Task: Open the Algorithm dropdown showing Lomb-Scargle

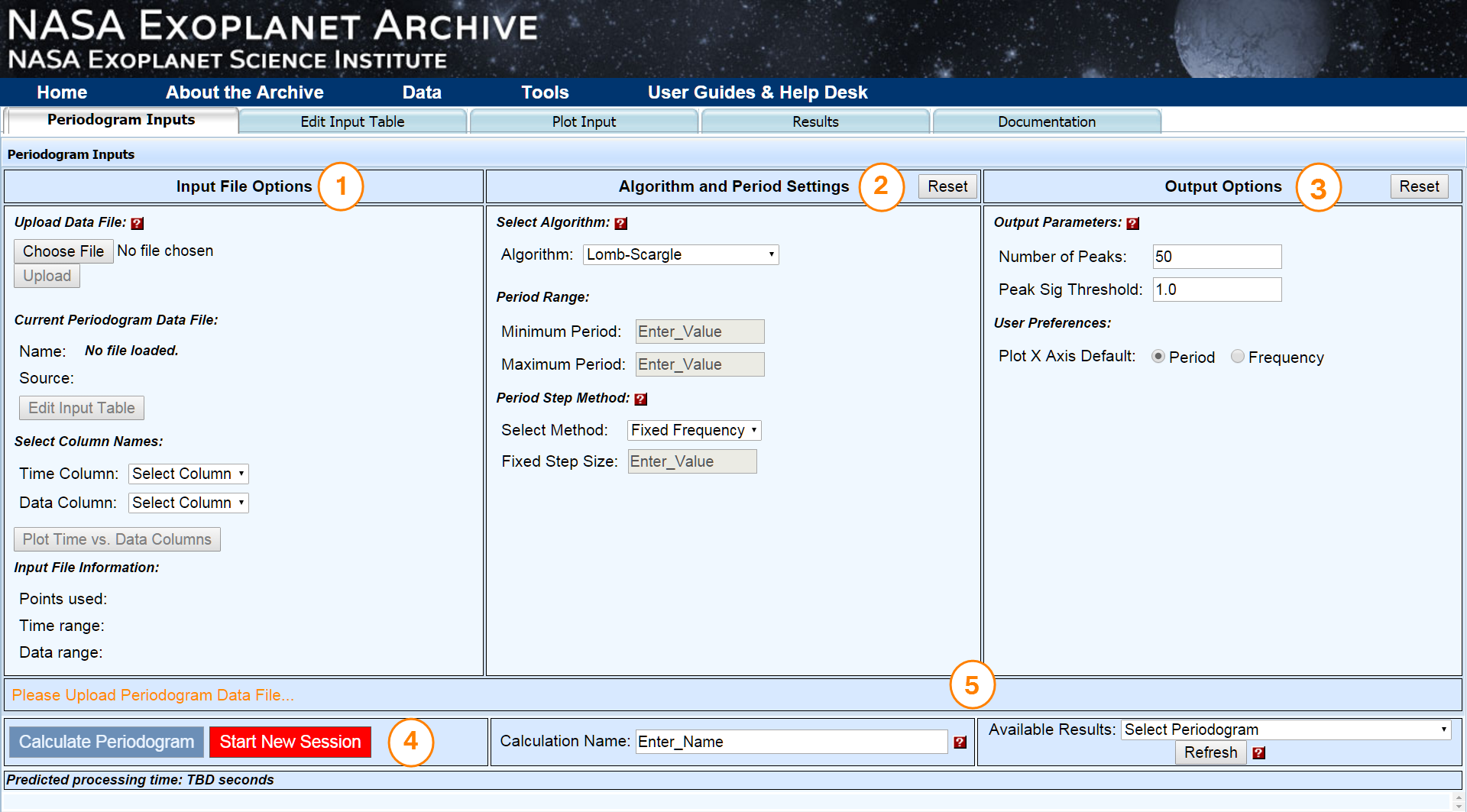Action: tap(681, 254)
